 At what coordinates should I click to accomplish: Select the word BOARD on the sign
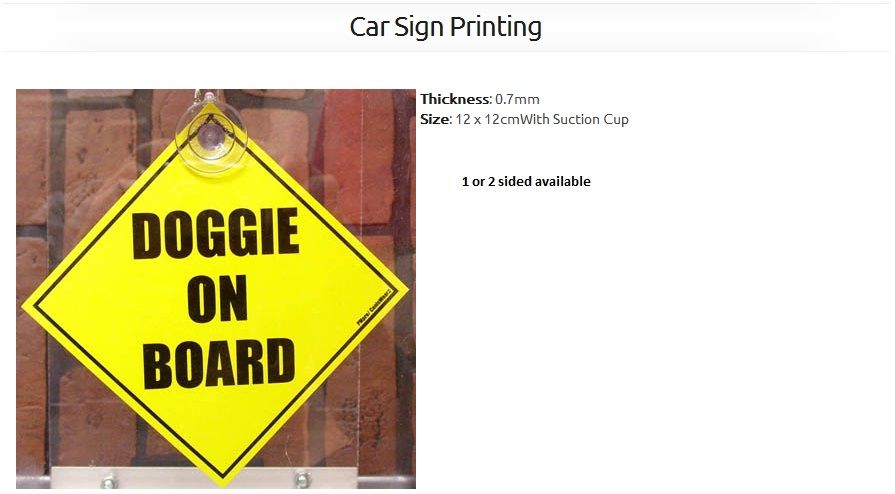(x=219, y=363)
